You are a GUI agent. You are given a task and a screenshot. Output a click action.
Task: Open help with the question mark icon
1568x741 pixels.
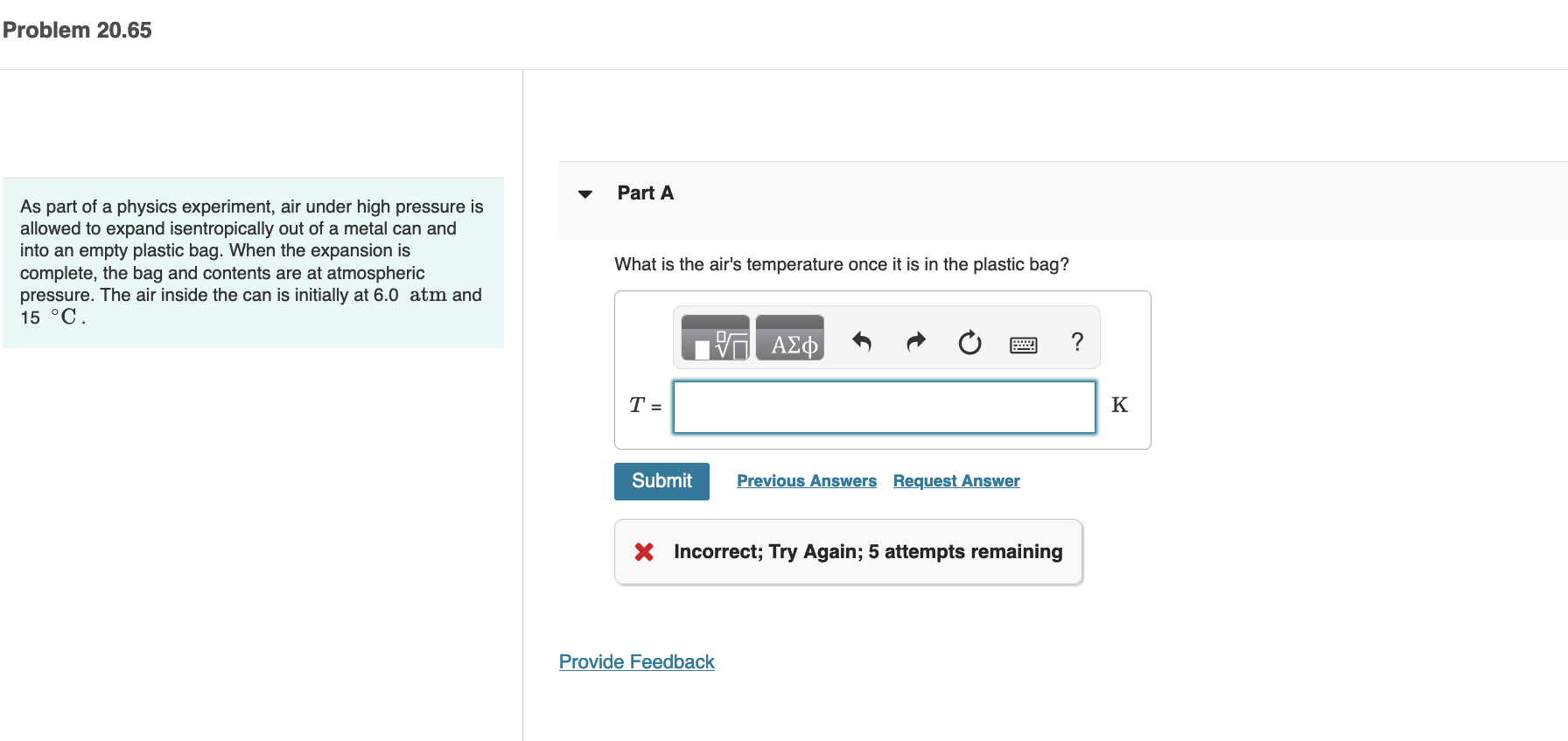[x=1077, y=341]
